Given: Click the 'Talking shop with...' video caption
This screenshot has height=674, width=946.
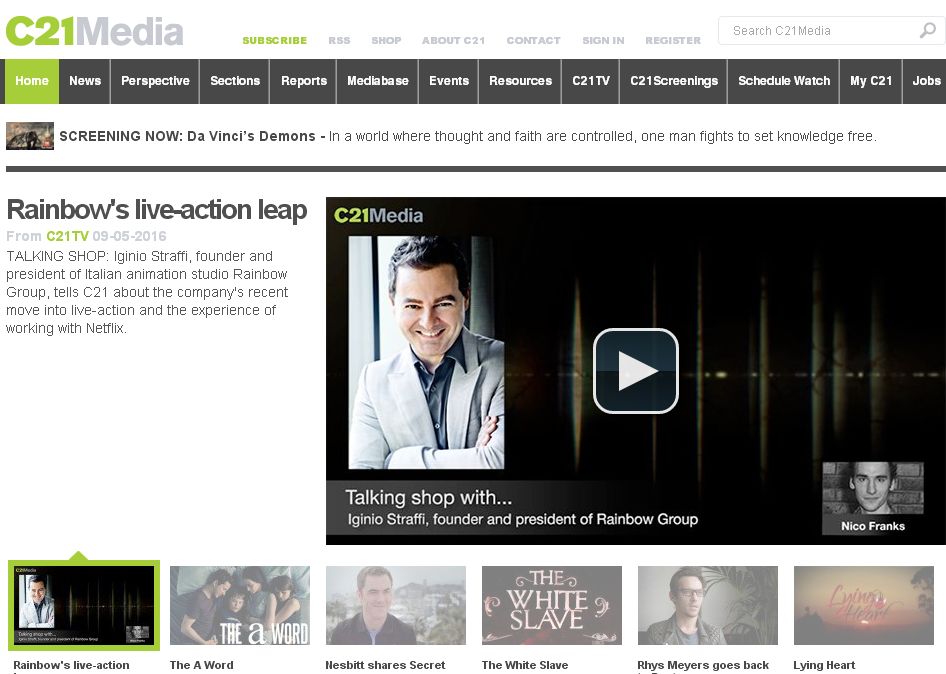Looking at the screenshot, I should (428, 497).
